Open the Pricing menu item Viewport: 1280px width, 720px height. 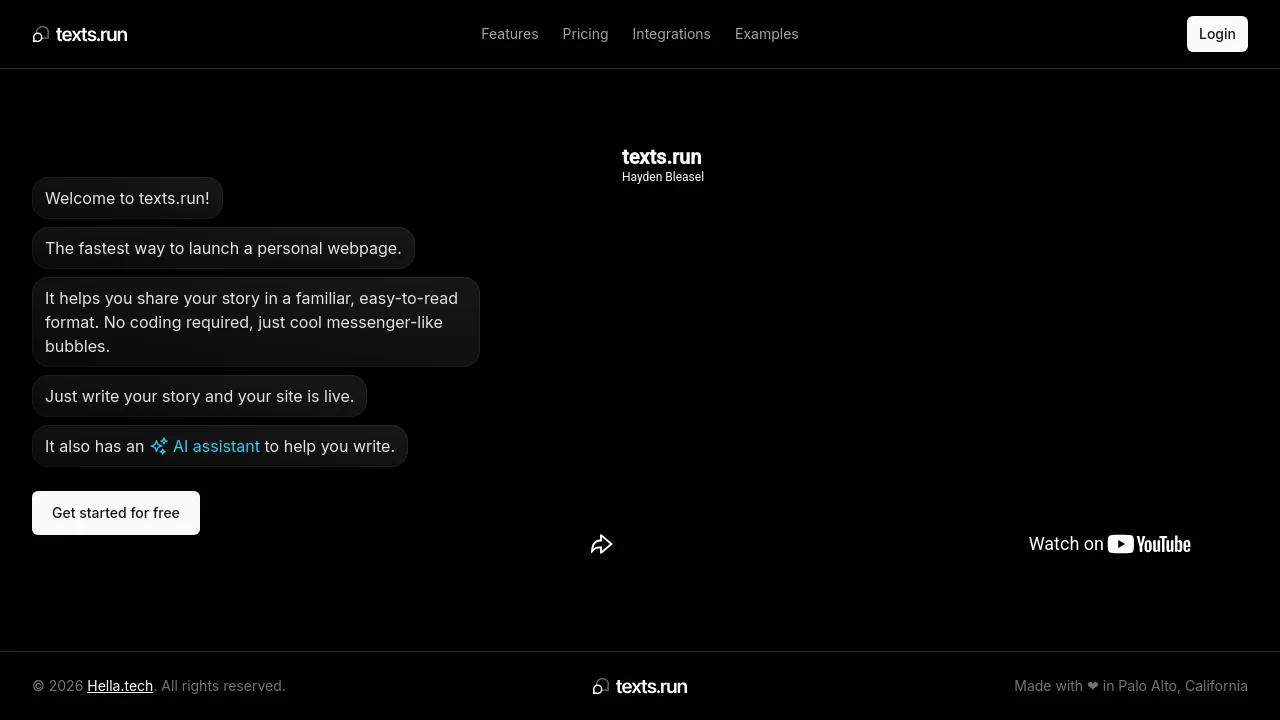click(x=585, y=34)
